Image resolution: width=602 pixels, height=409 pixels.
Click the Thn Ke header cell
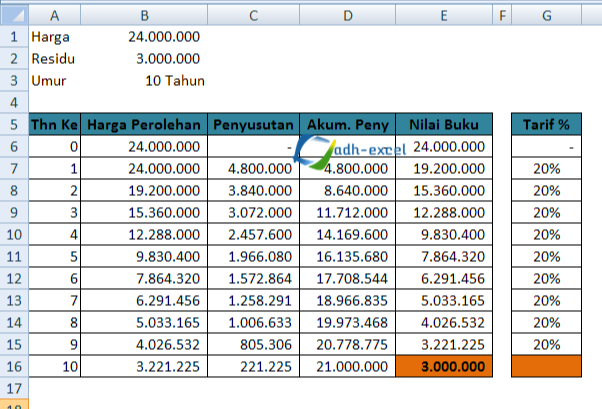pyautogui.click(x=55, y=124)
